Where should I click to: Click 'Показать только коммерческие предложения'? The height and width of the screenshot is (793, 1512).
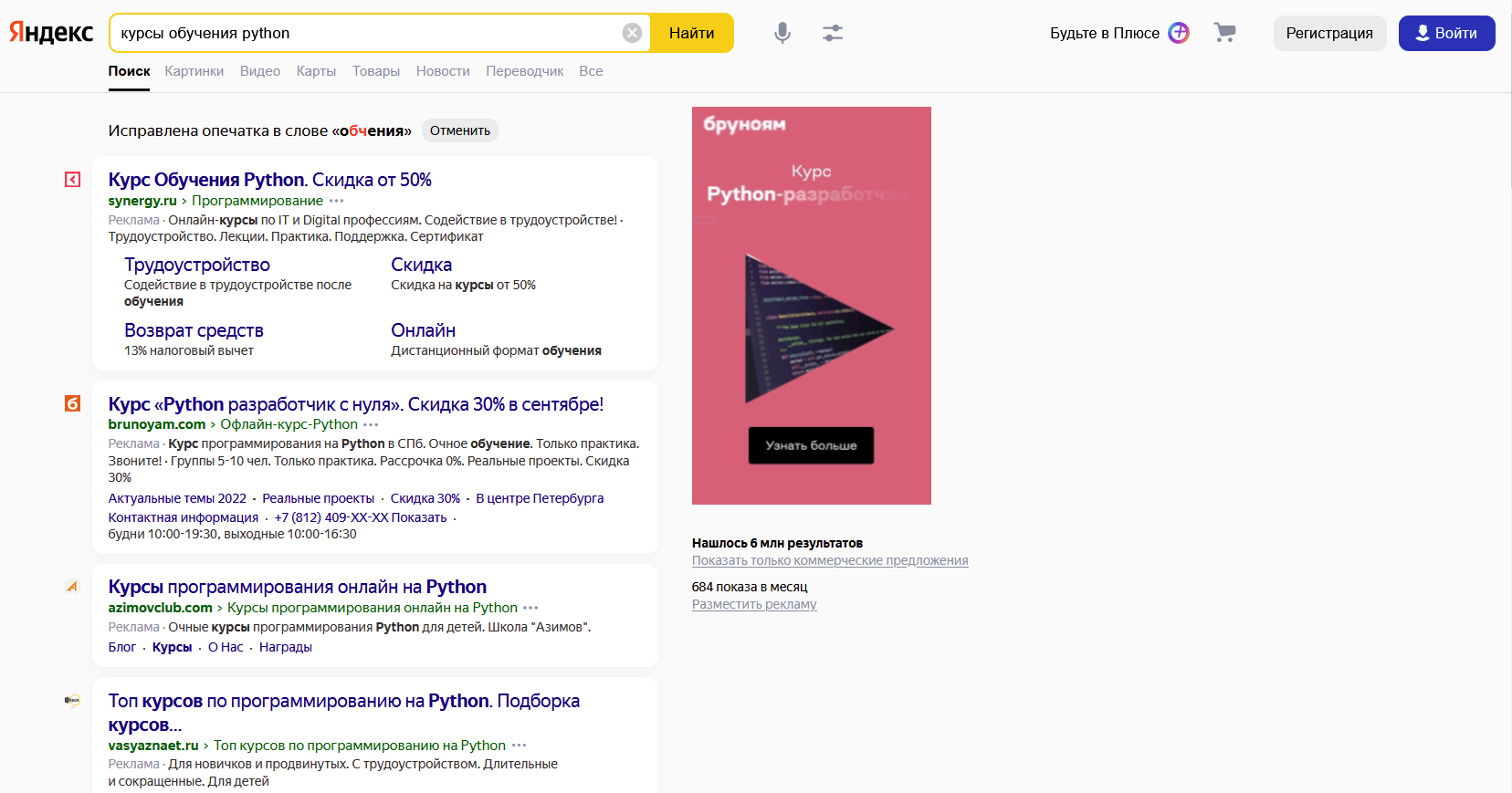tap(830, 560)
